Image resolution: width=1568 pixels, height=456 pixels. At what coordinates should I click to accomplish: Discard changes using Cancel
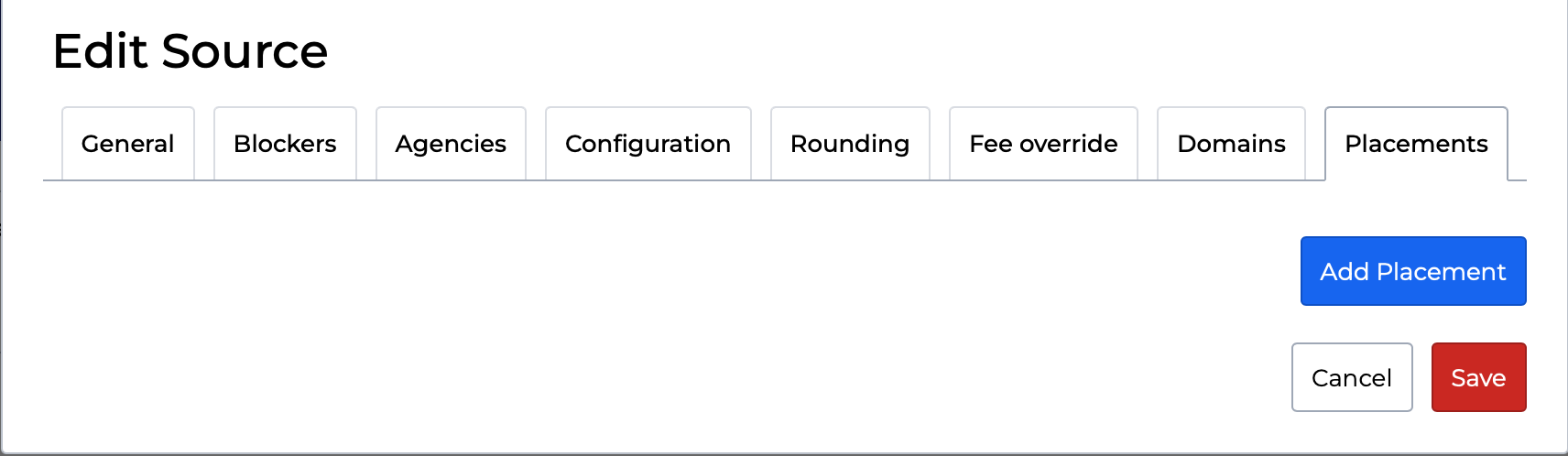click(1351, 377)
